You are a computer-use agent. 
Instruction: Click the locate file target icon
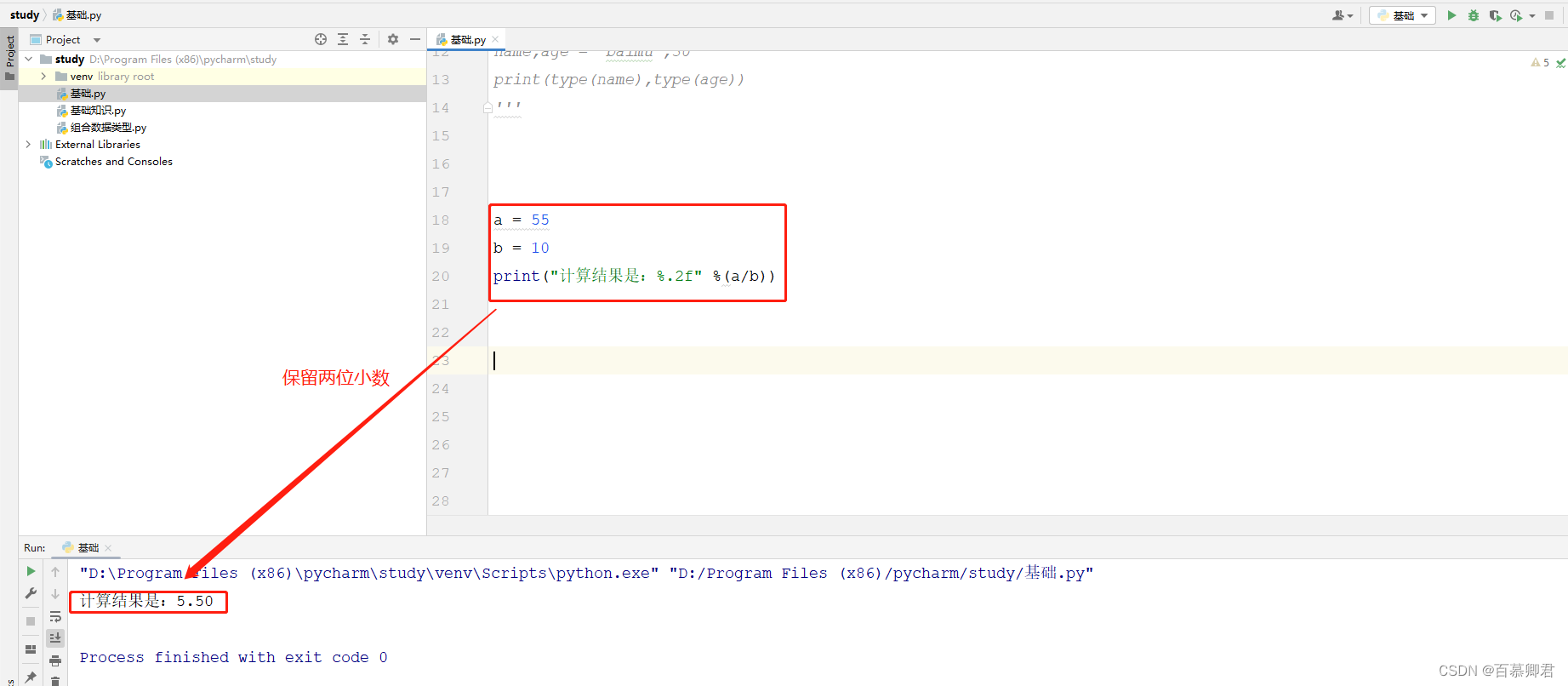(x=321, y=39)
